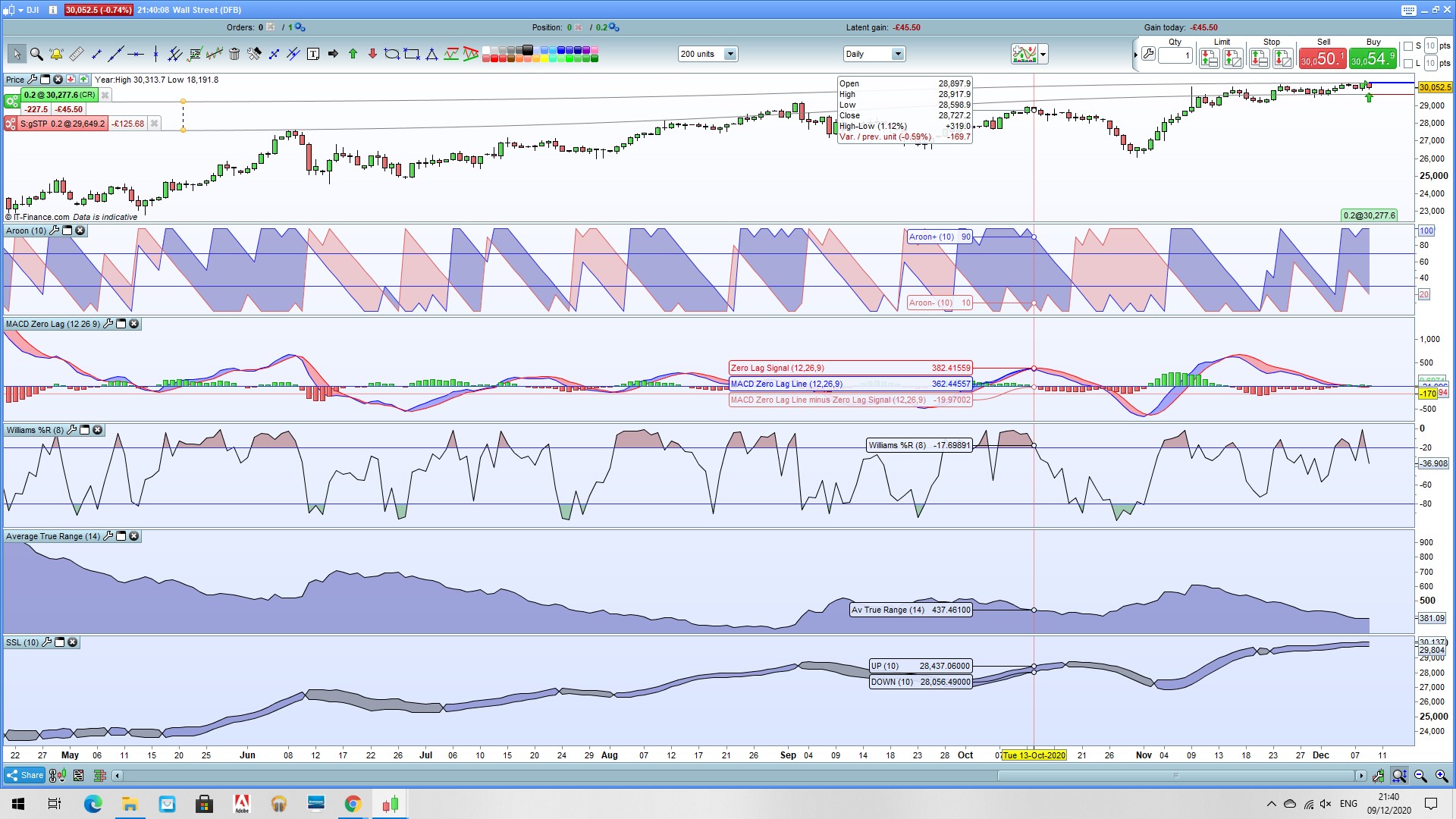Click the alert bell icon

pyautogui.click(x=56, y=54)
